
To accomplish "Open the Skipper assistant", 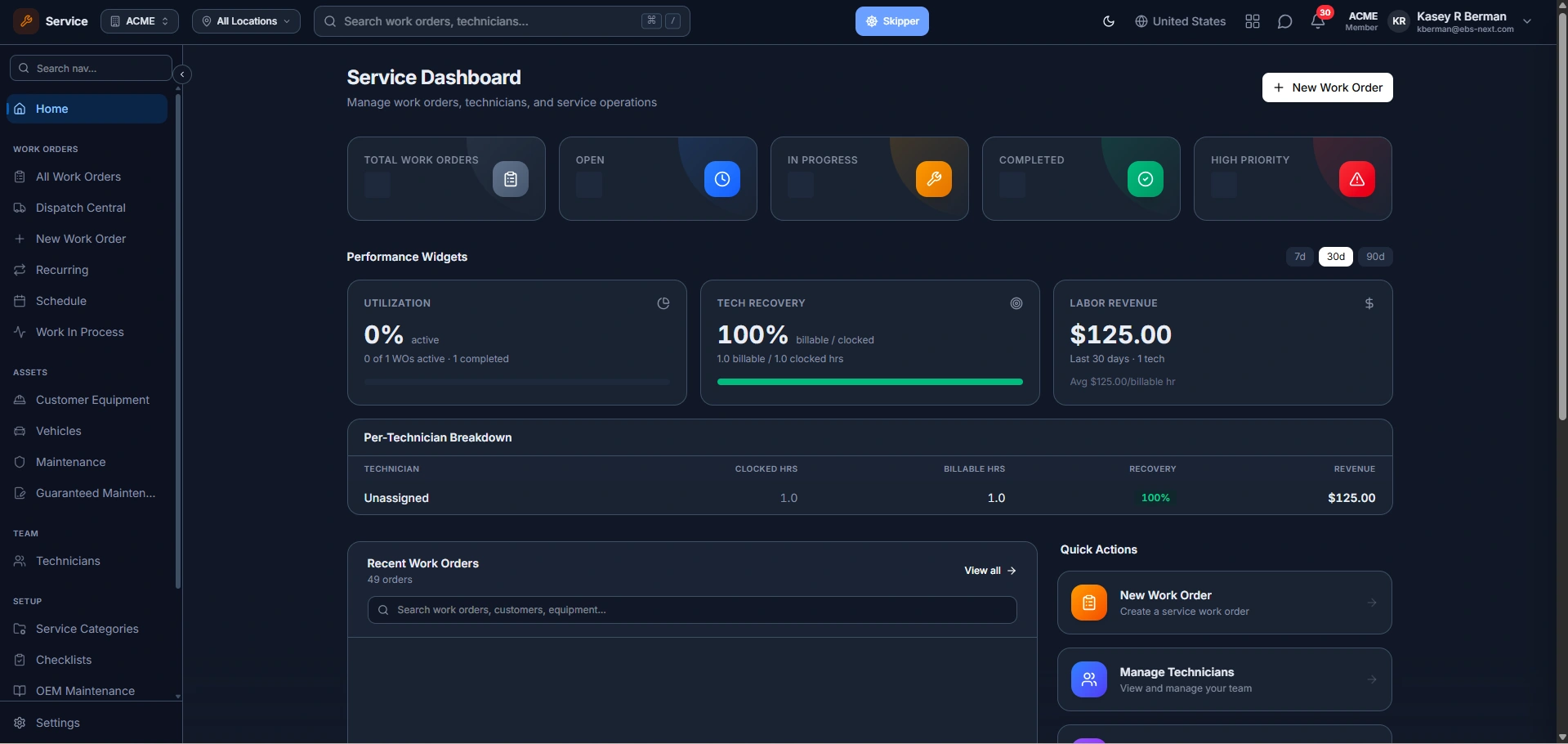I will 892,21.
